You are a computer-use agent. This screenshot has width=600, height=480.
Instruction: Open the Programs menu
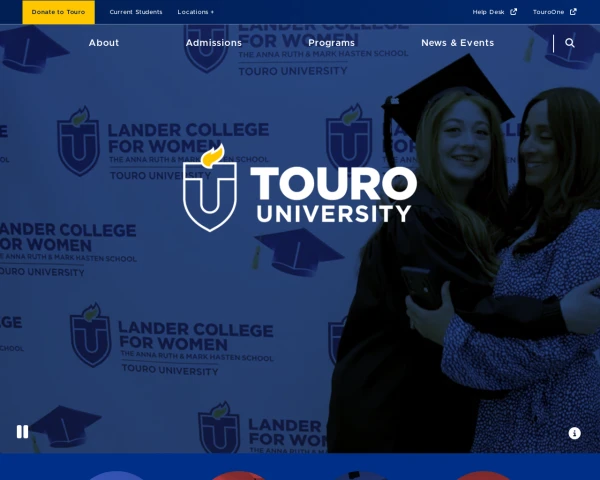(331, 43)
